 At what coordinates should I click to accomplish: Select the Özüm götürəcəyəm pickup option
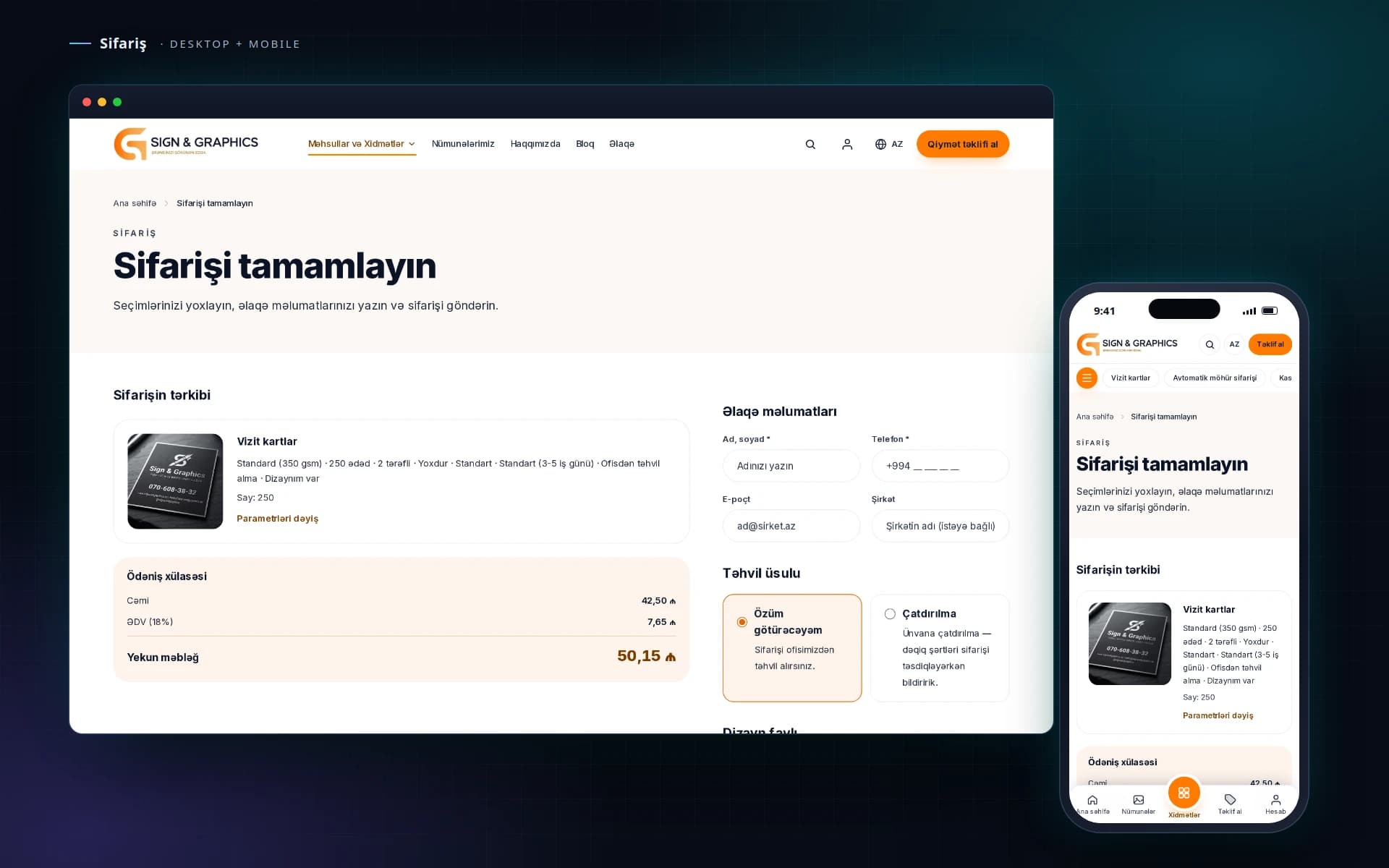(792, 648)
